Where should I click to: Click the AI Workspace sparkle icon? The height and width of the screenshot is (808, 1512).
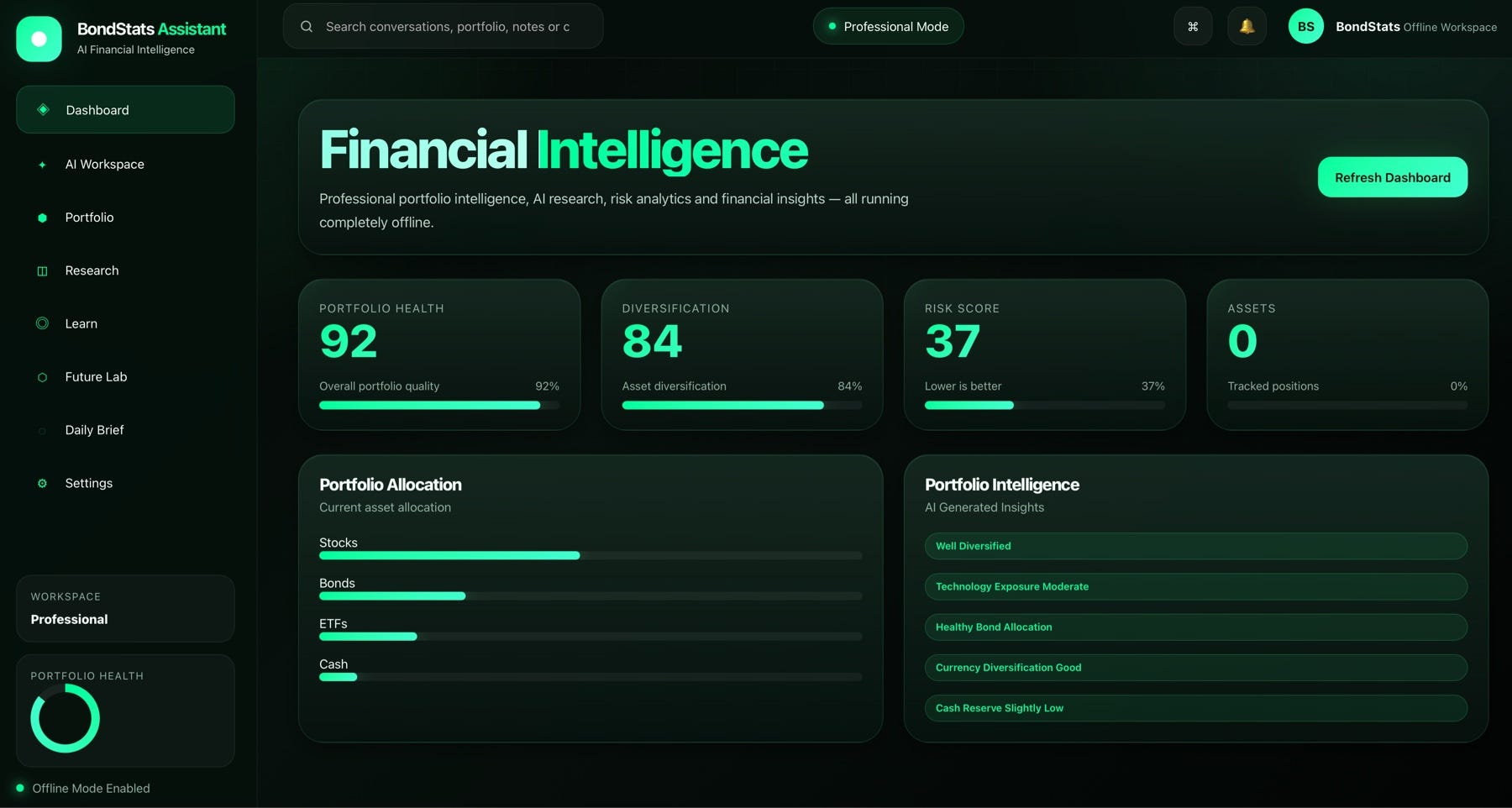[x=42, y=165]
